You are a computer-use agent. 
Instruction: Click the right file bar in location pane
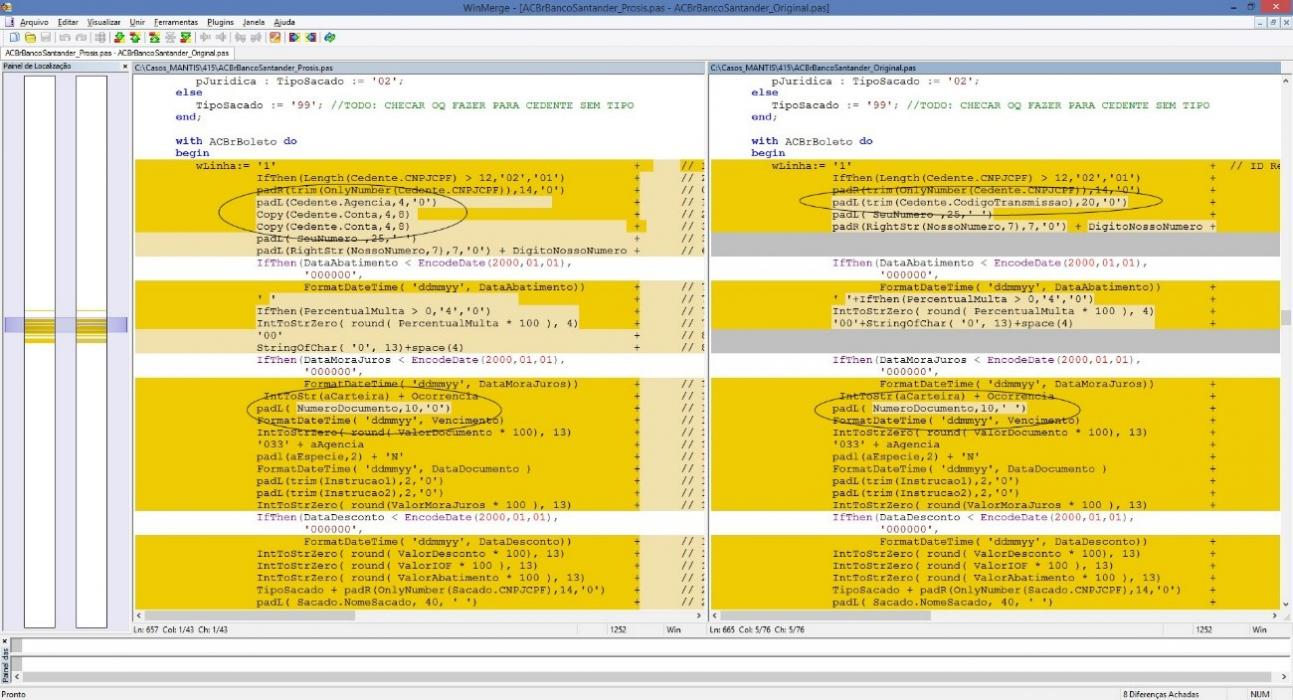91,351
